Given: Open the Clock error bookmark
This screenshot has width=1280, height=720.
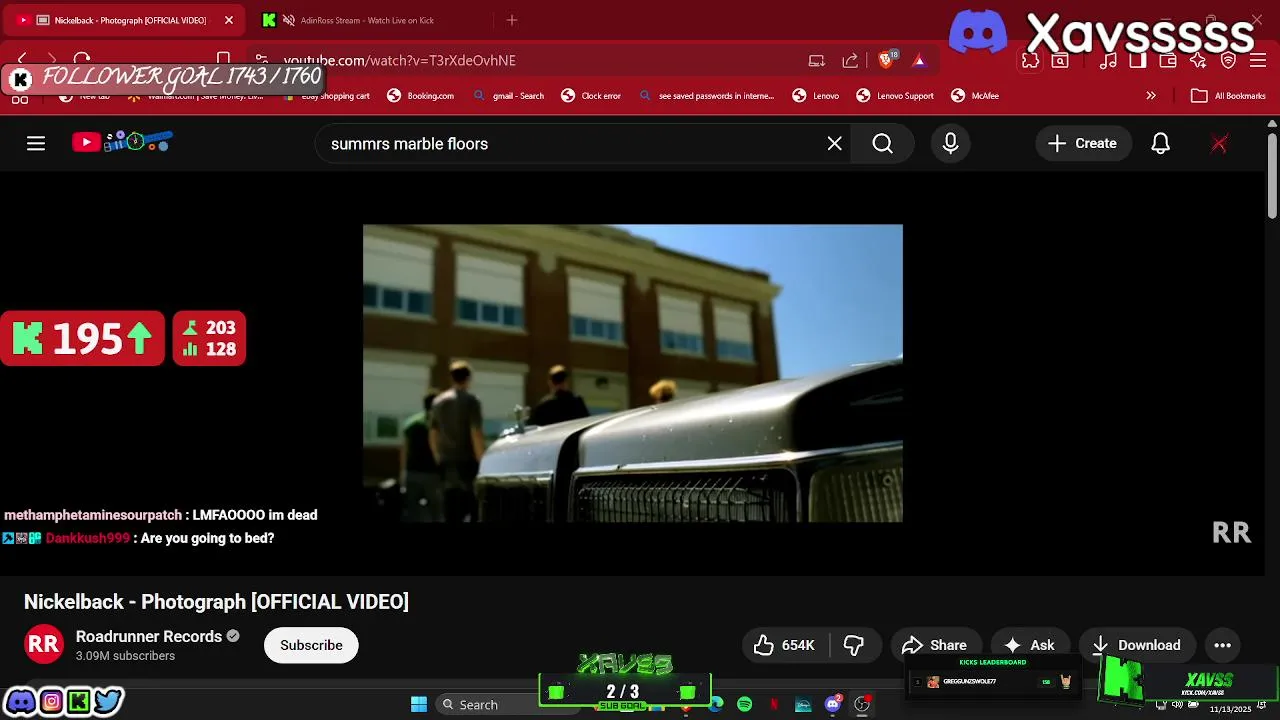Looking at the screenshot, I should (x=591, y=96).
